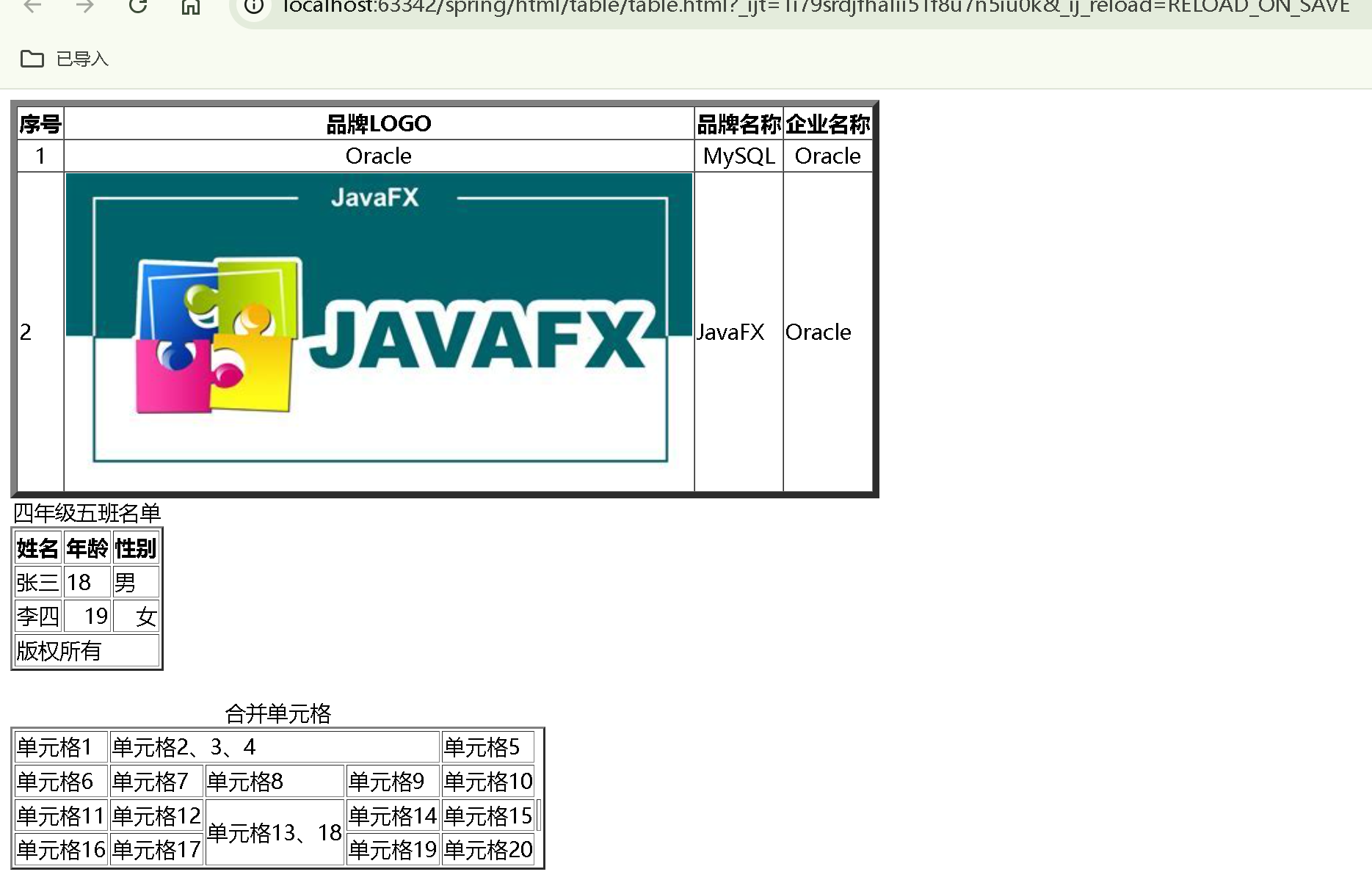
Task: Select cell 单元格9
Action: pos(393,781)
